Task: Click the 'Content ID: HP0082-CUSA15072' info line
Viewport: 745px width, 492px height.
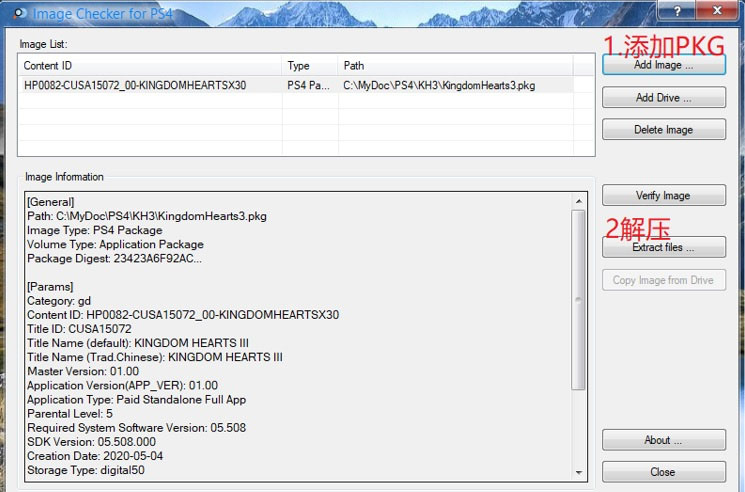Action: pos(183,315)
